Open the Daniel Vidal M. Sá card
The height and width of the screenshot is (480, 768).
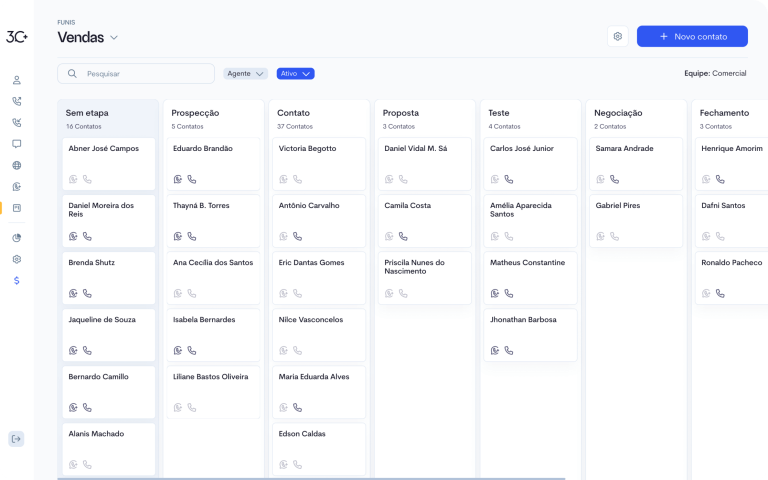(425, 164)
